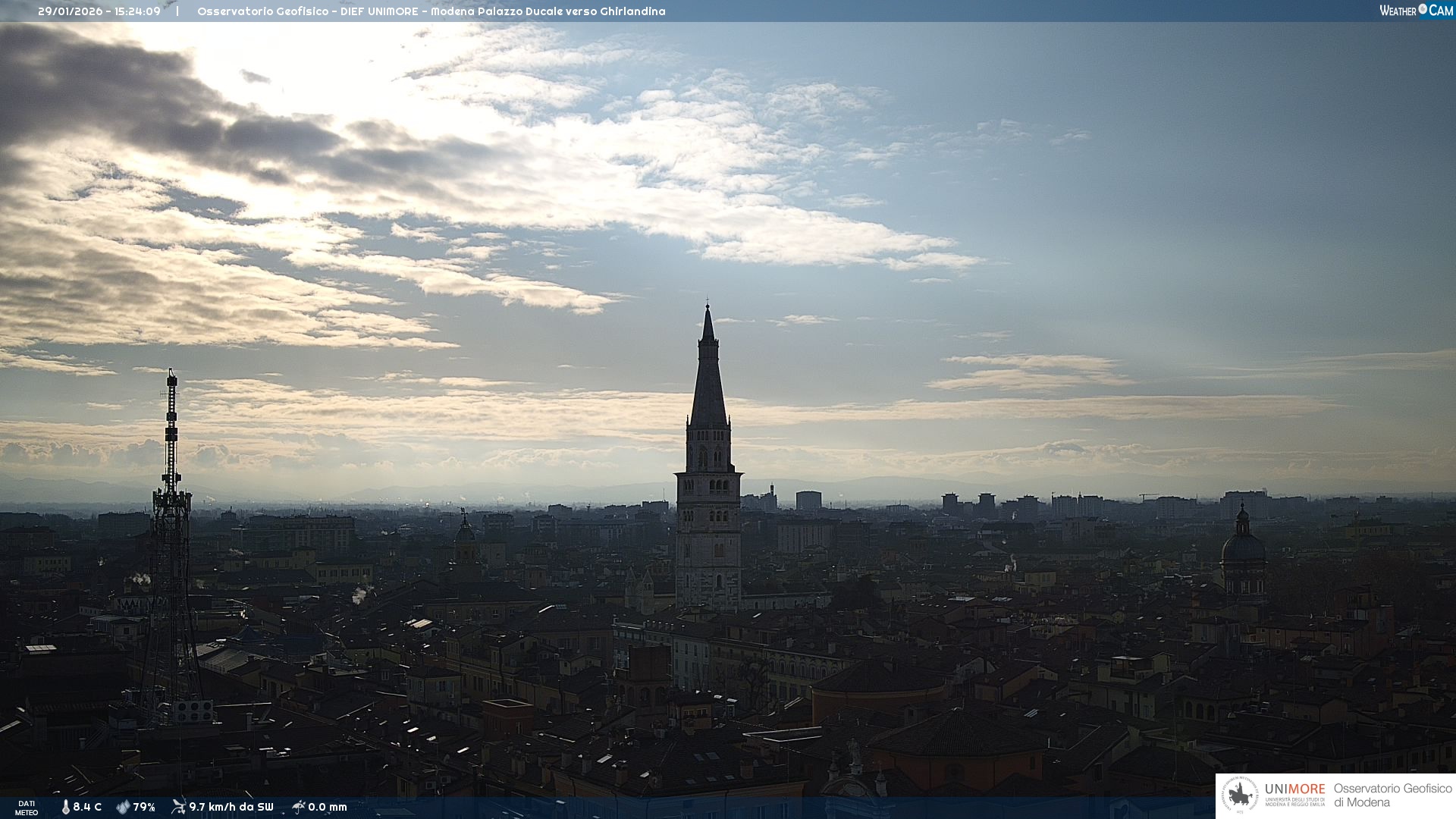This screenshot has width=1456, height=819.
Task: Click the thermometer temperature icon
Action: tap(65, 807)
